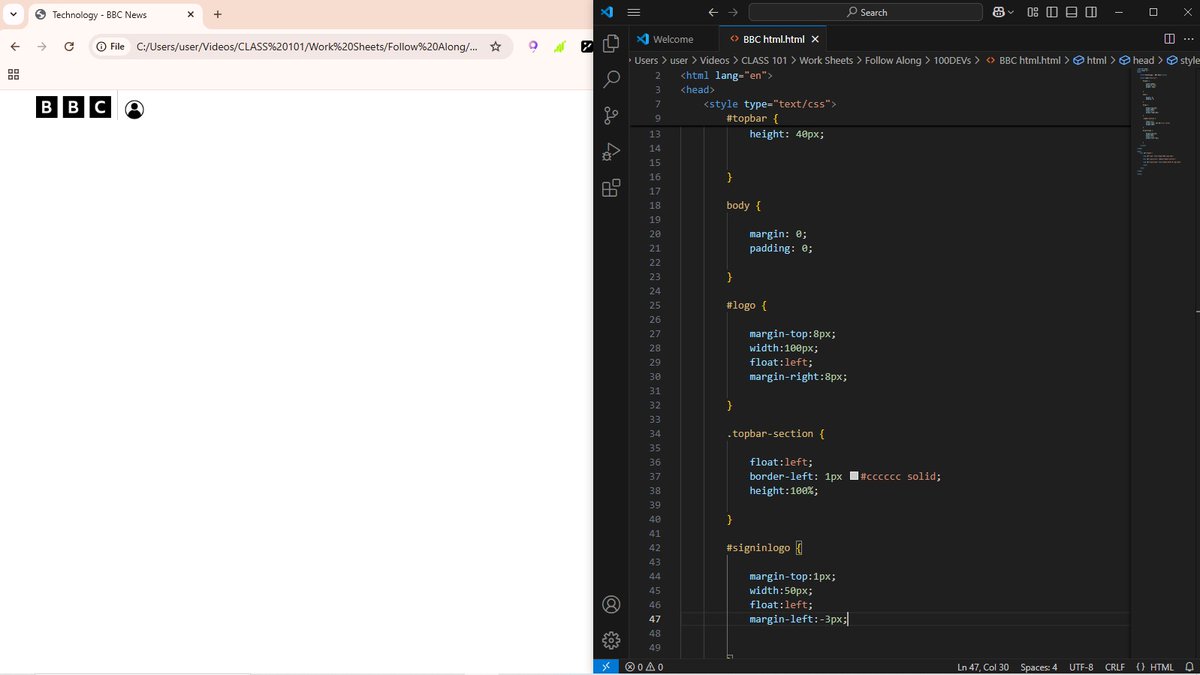
Task: Toggle the bottom Panel in VS Code
Action: pyautogui.click(x=1071, y=12)
